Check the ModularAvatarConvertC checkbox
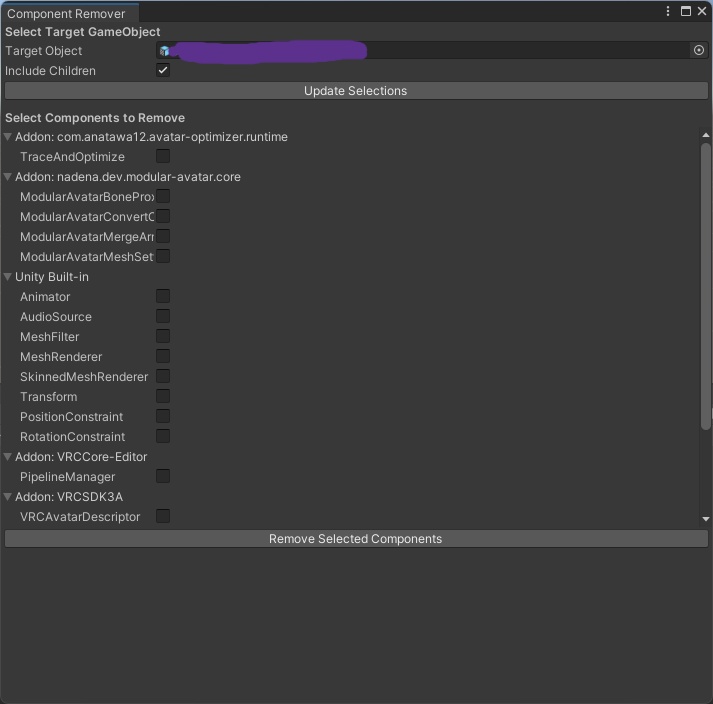Viewport: 713px width, 704px height. [163, 216]
